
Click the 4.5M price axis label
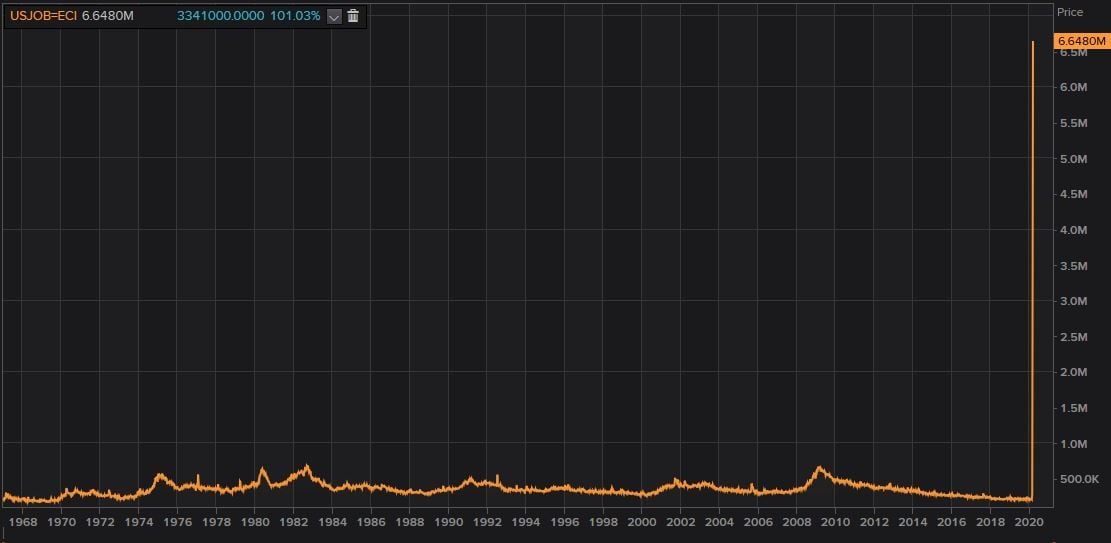pos(1073,195)
